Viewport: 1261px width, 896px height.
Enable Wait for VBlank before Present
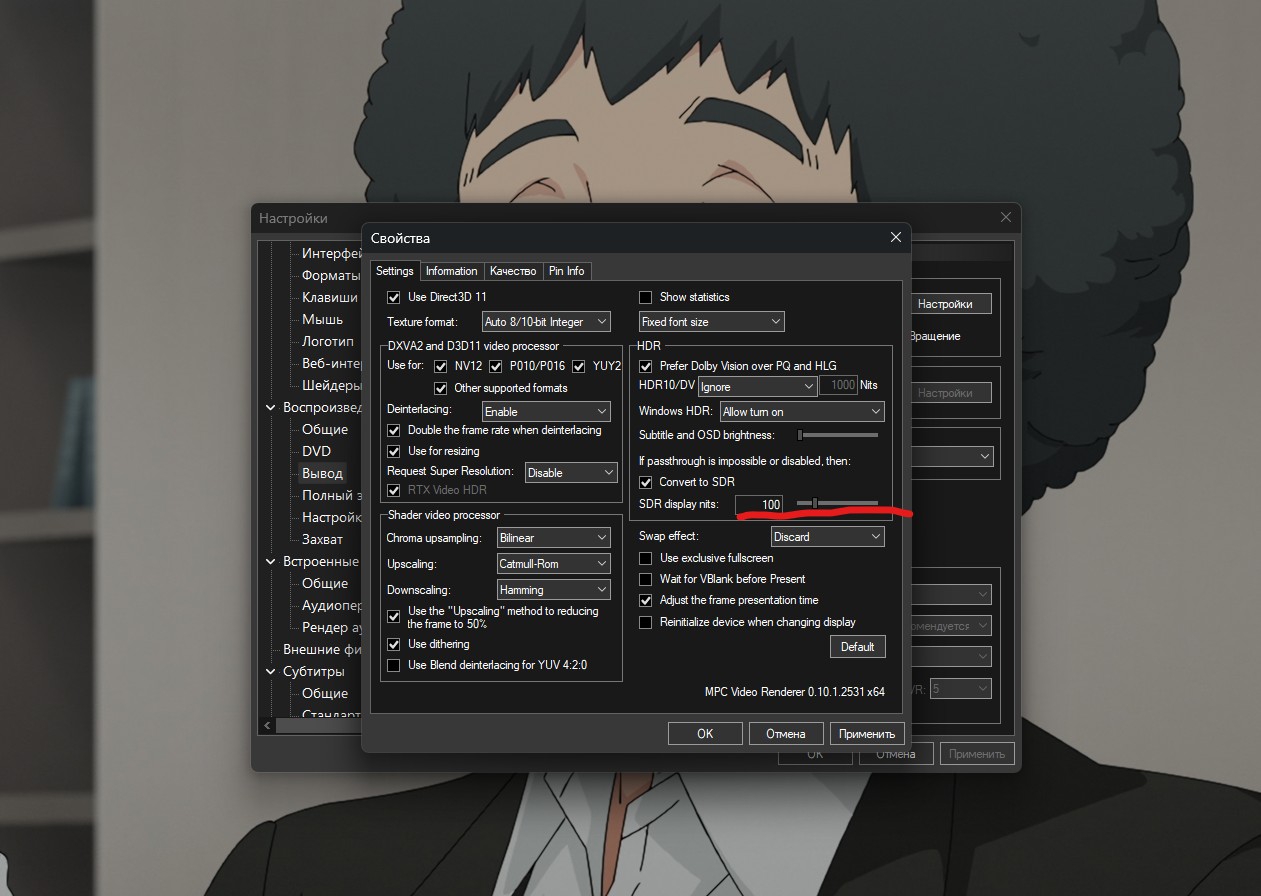[645, 579]
